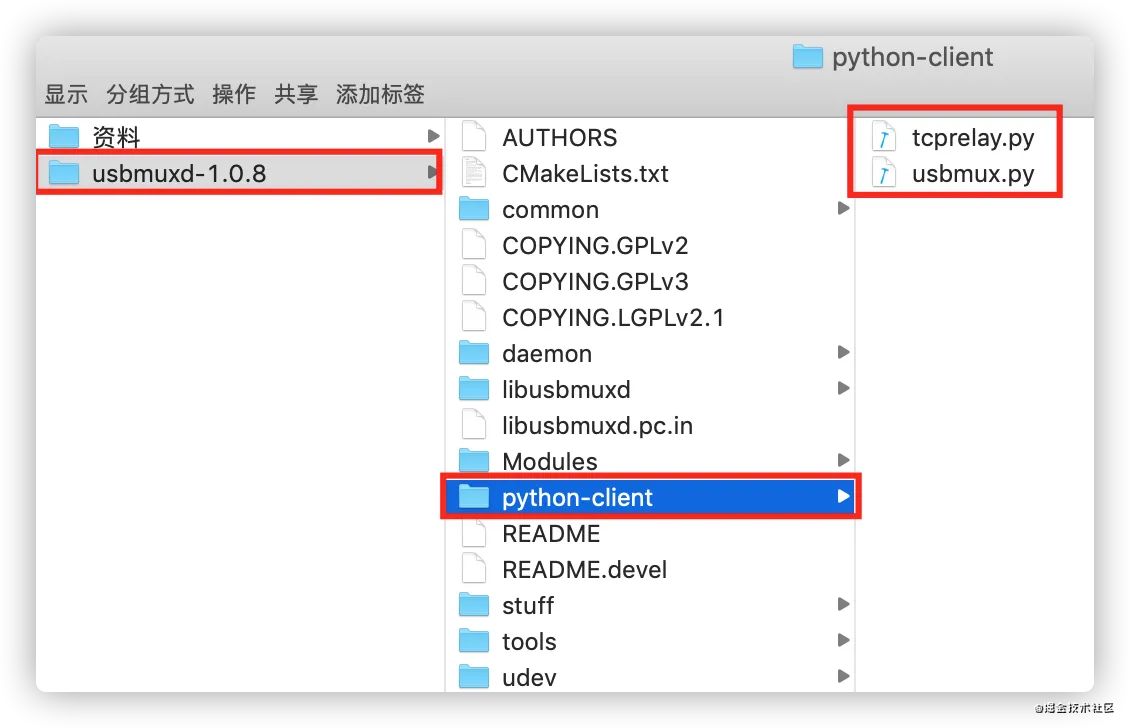1130x728 pixels.
Task: Select the AUTHORS file name
Action: (x=560, y=137)
